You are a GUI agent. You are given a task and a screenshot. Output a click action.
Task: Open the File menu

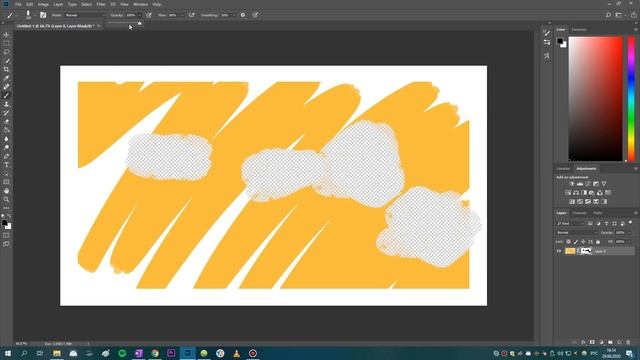click(18, 4)
